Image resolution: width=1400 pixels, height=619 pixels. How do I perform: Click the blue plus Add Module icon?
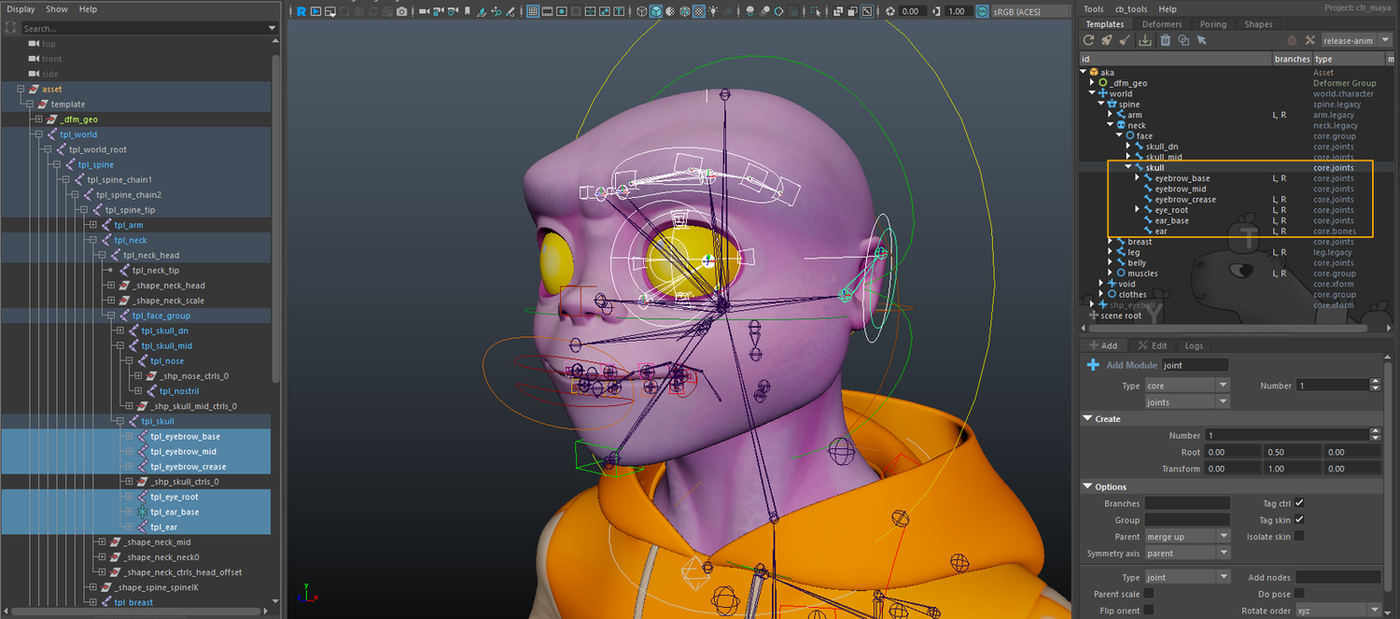click(x=1093, y=365)
